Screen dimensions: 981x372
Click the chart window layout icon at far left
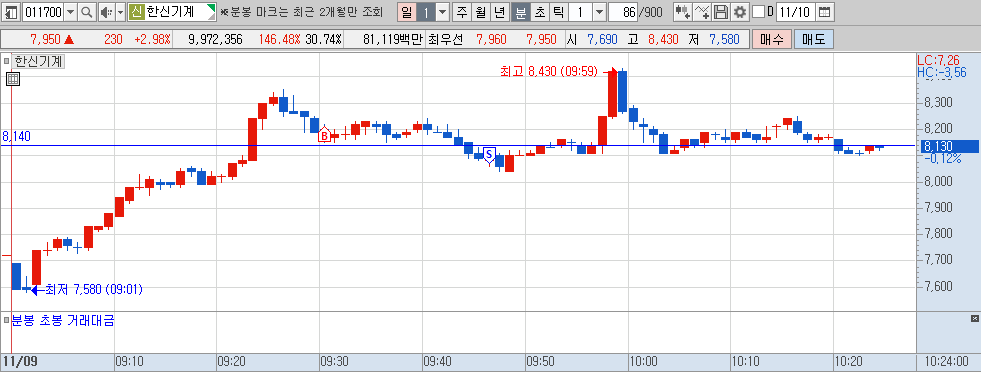11,11
